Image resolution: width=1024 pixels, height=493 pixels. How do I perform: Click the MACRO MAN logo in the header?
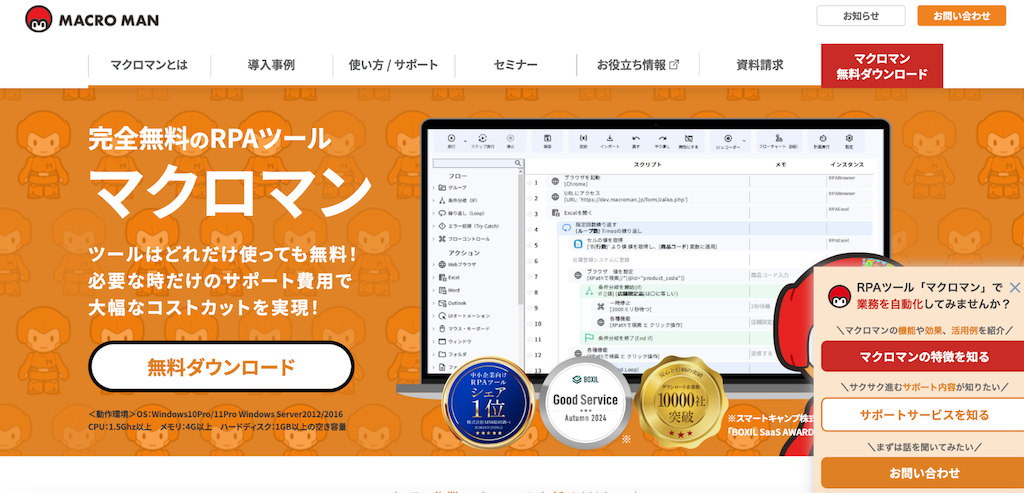pyautogui.click(x=92, y=19)
